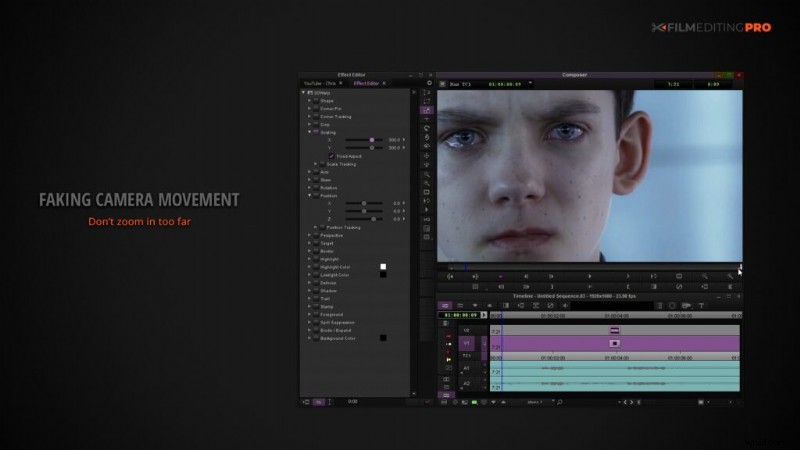Close the YouTube - Chris tab
This screenshot has height=450, width=800.
pyautogui.click(x=341, y=83)
